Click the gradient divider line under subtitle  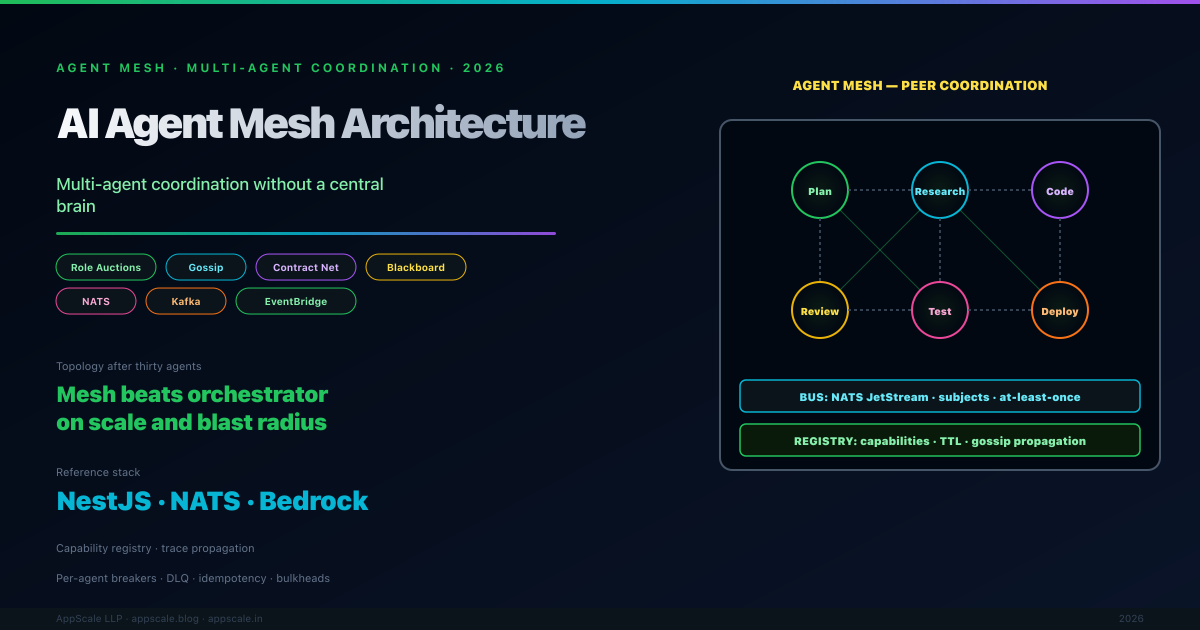pos(306,233)
